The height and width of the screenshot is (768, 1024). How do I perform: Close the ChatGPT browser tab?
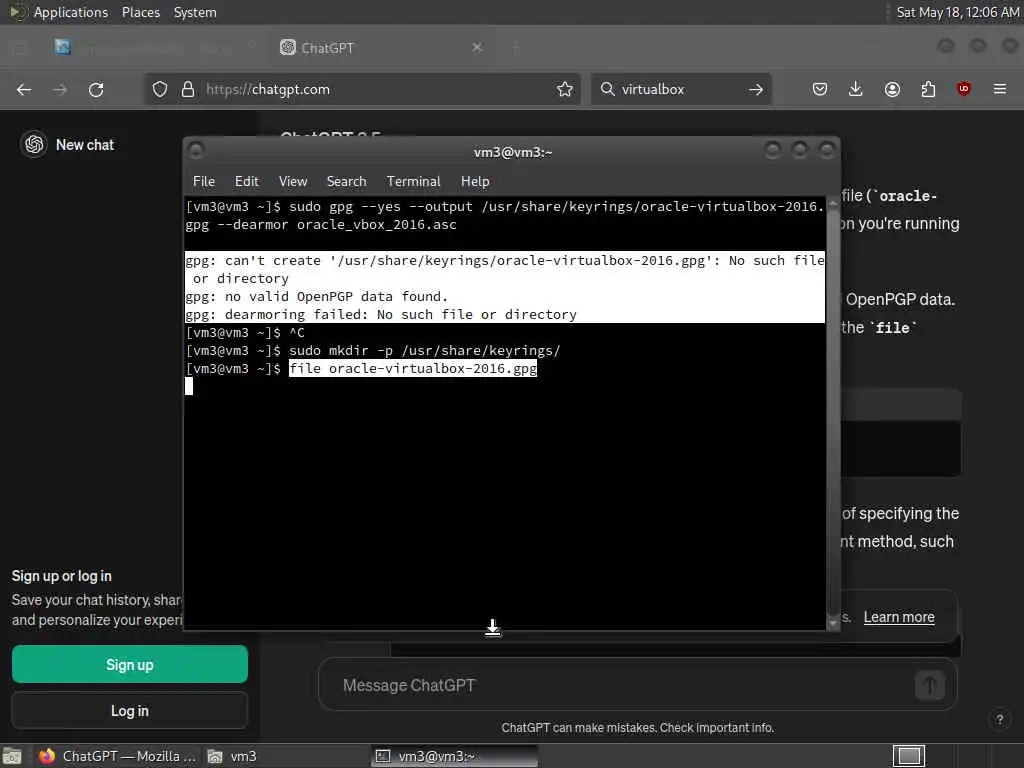477,47
